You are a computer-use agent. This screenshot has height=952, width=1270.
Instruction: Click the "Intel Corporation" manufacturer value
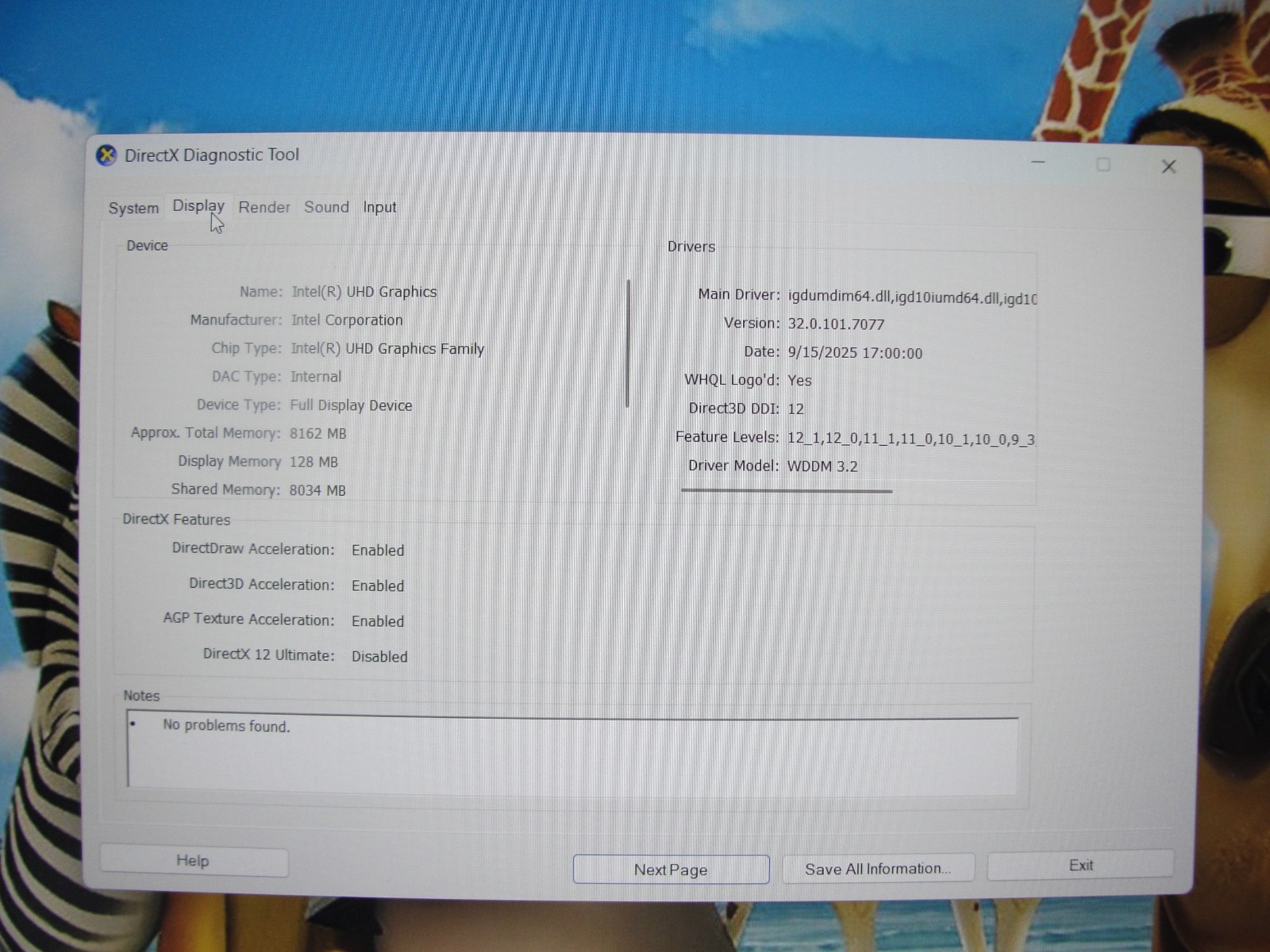pos(347,321)
